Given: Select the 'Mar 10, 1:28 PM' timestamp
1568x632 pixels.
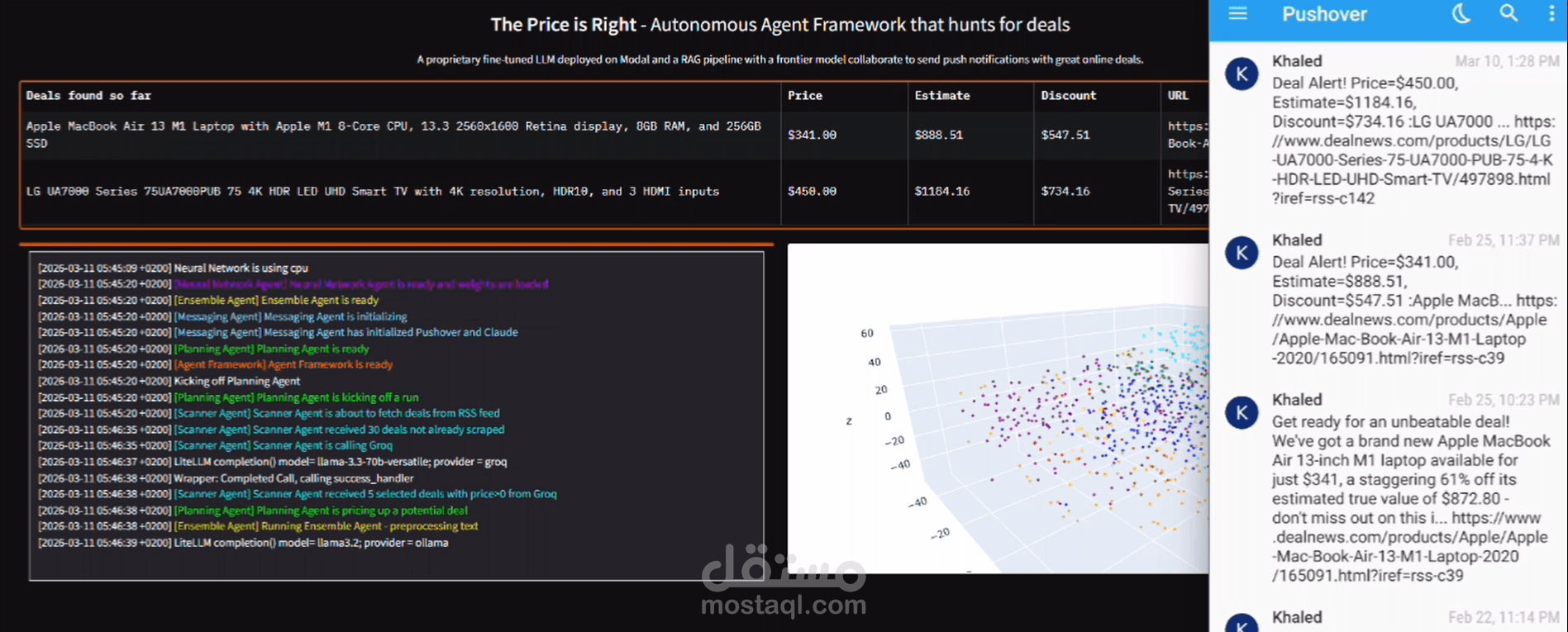Looking at the screenshot, I should pos(1507,61).
